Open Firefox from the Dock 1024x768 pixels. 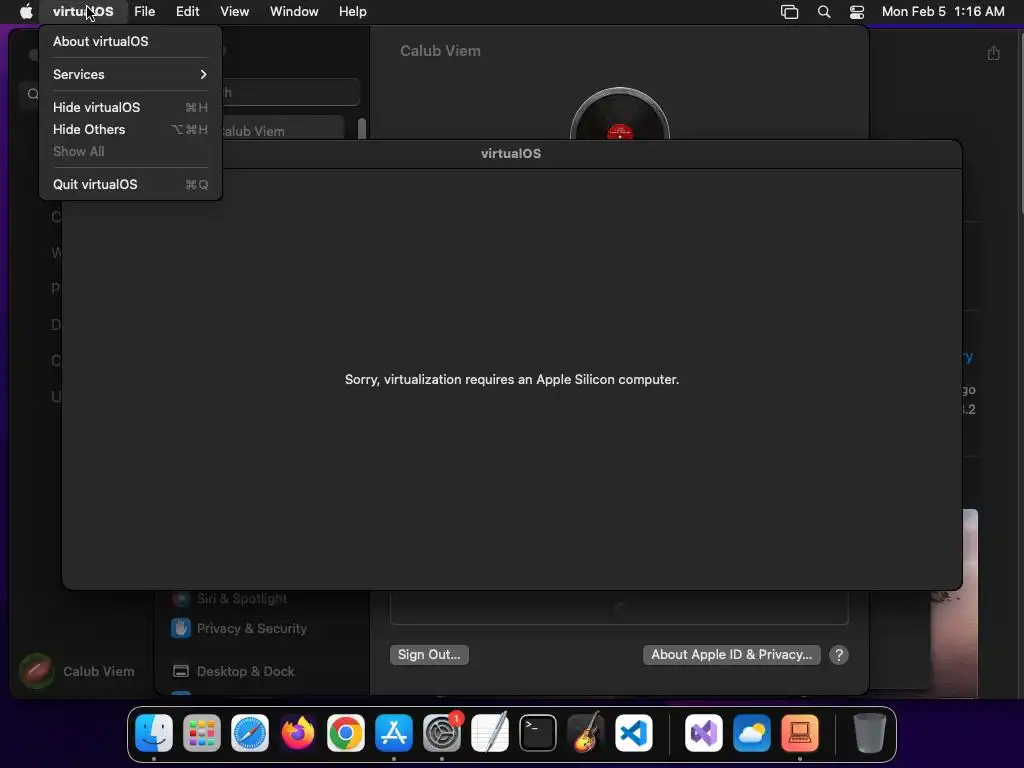298,733
